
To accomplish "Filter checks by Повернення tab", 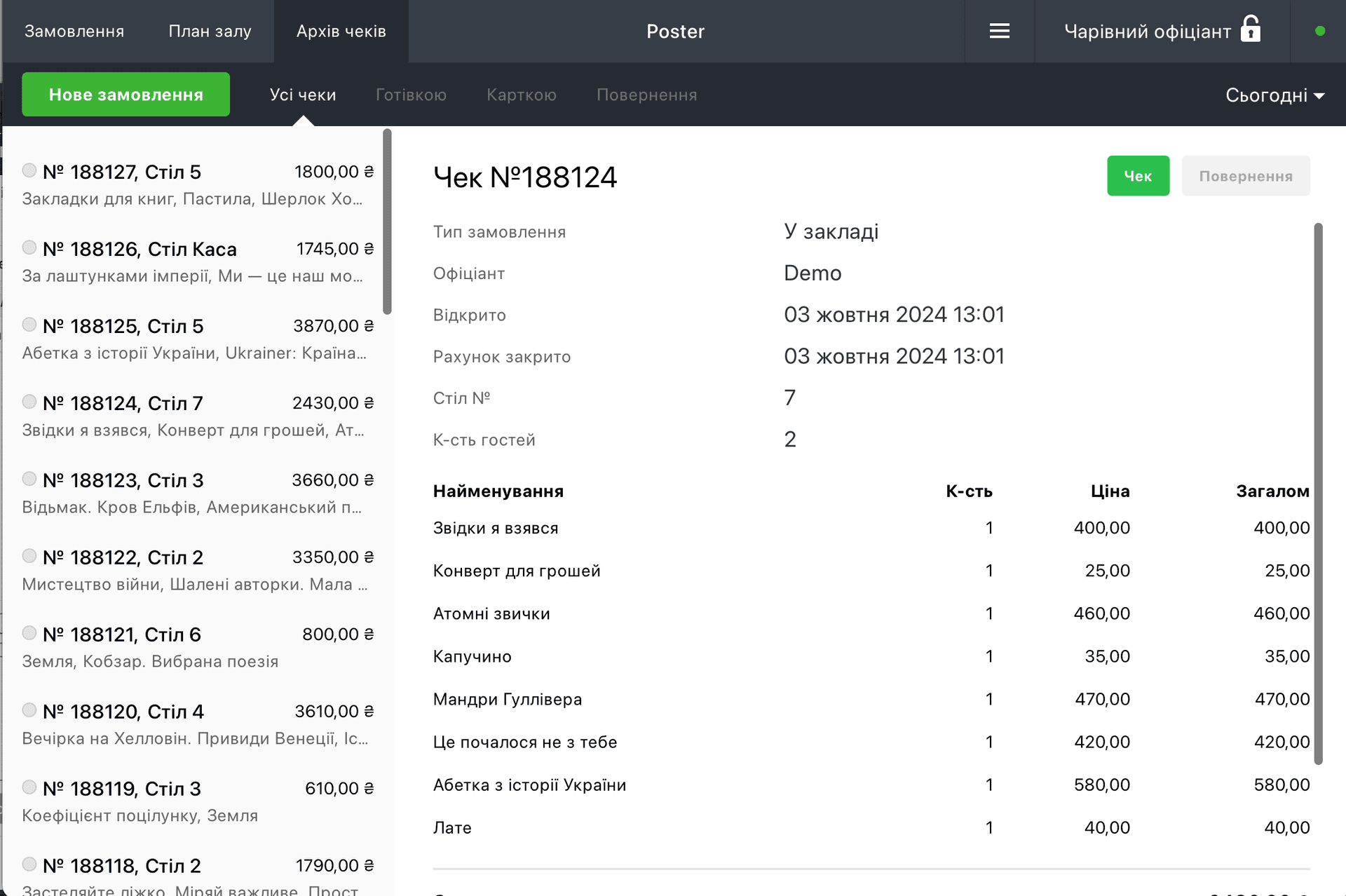I will [x=646, y=95].
